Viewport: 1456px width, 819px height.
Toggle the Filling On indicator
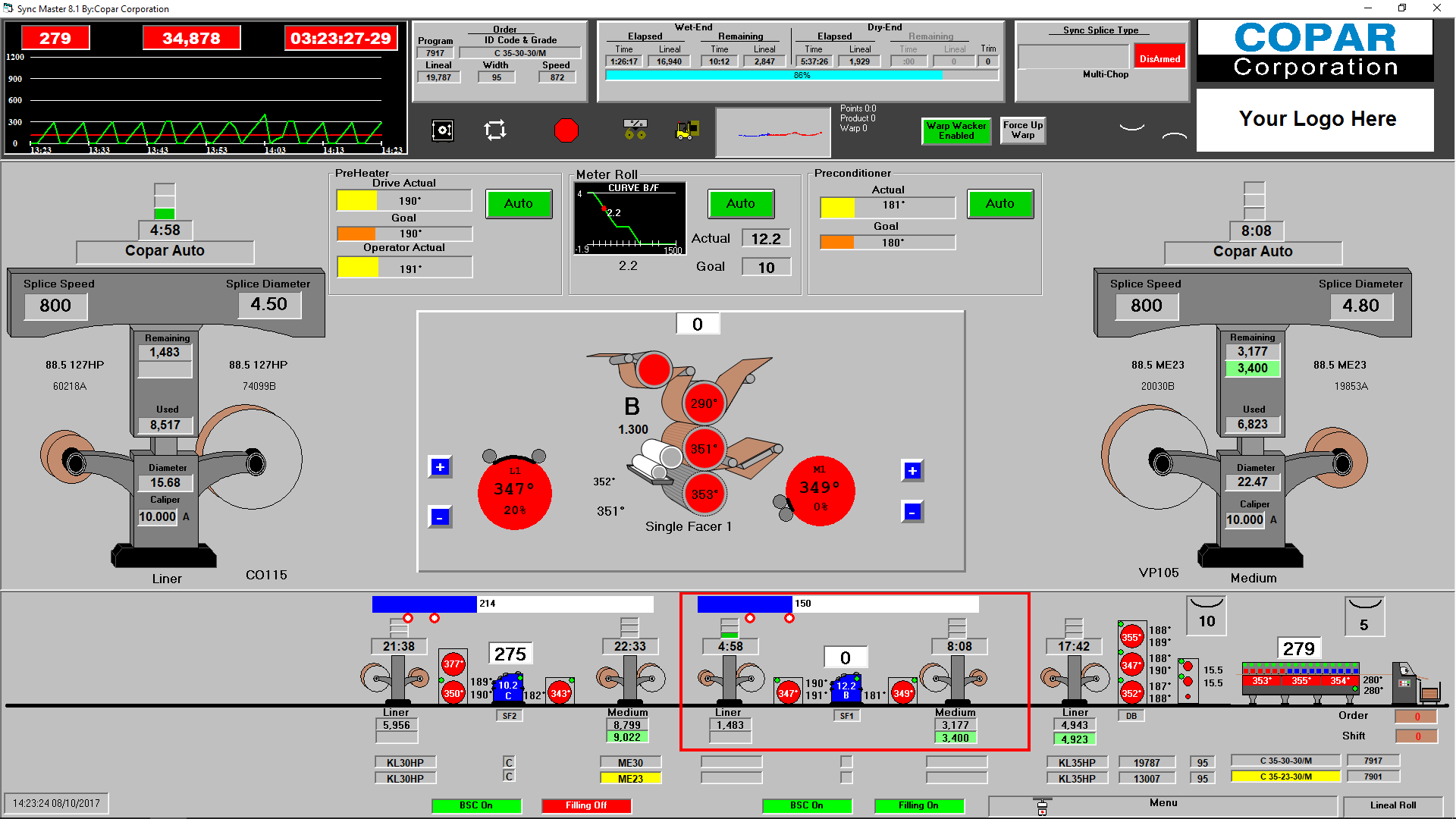(919, 805)
